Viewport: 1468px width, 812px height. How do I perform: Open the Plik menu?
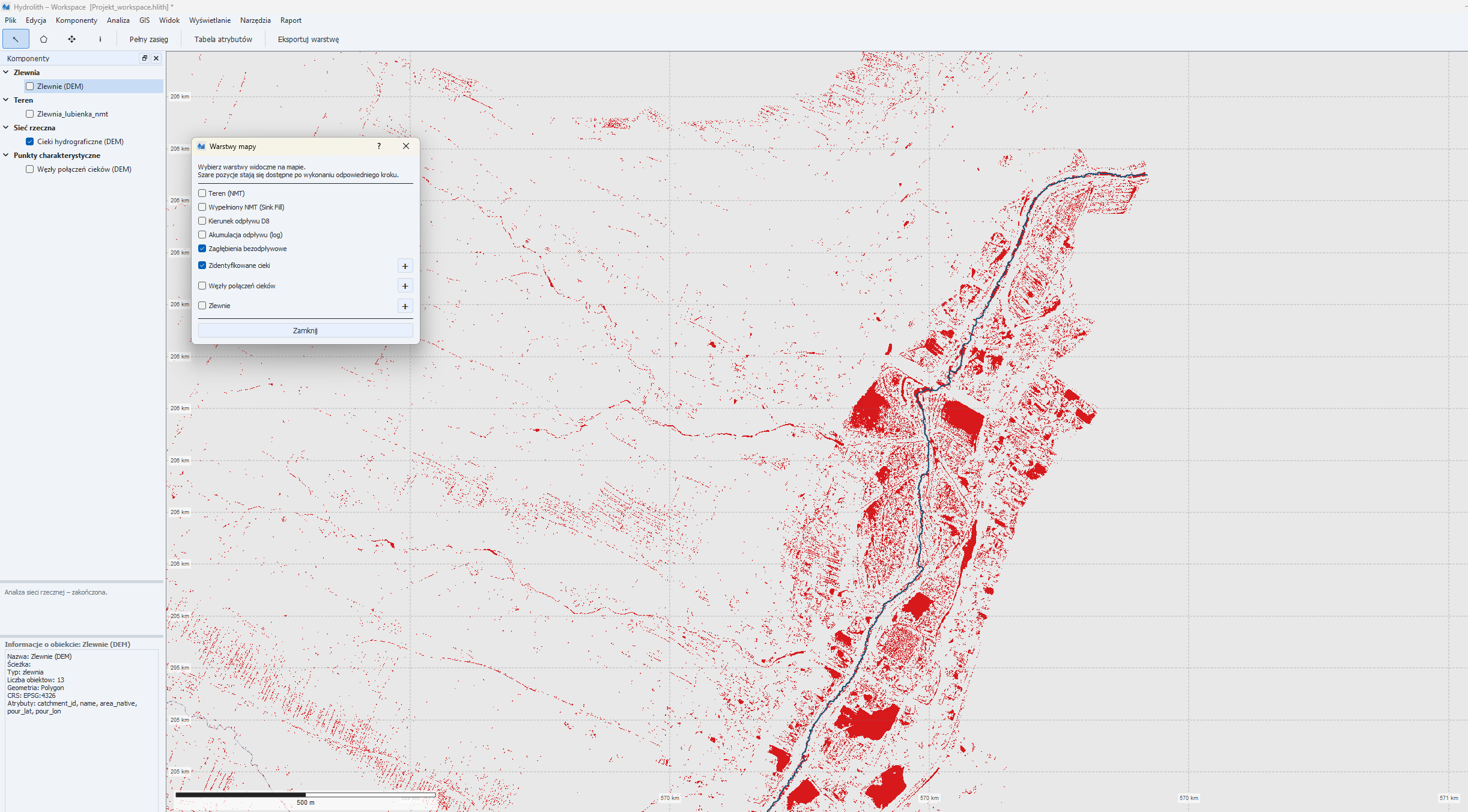(11, 20)
